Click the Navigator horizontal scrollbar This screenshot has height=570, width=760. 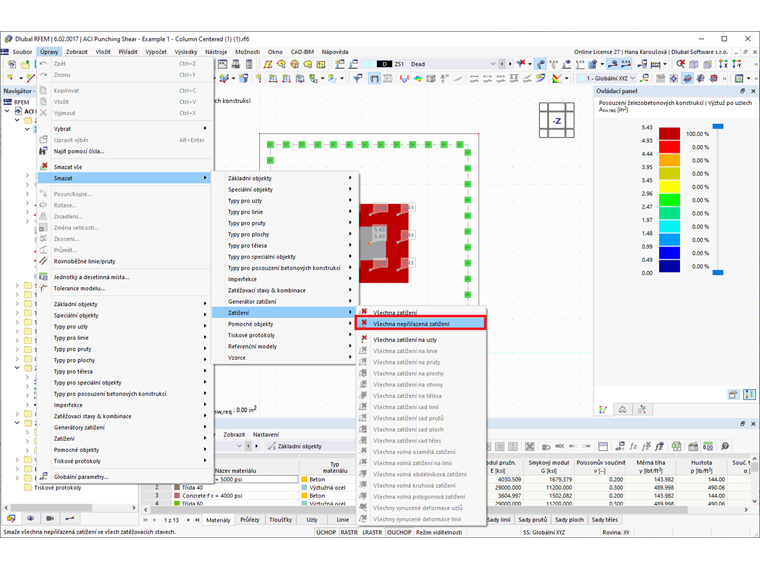pyautogui.click(x=51, y=507)
